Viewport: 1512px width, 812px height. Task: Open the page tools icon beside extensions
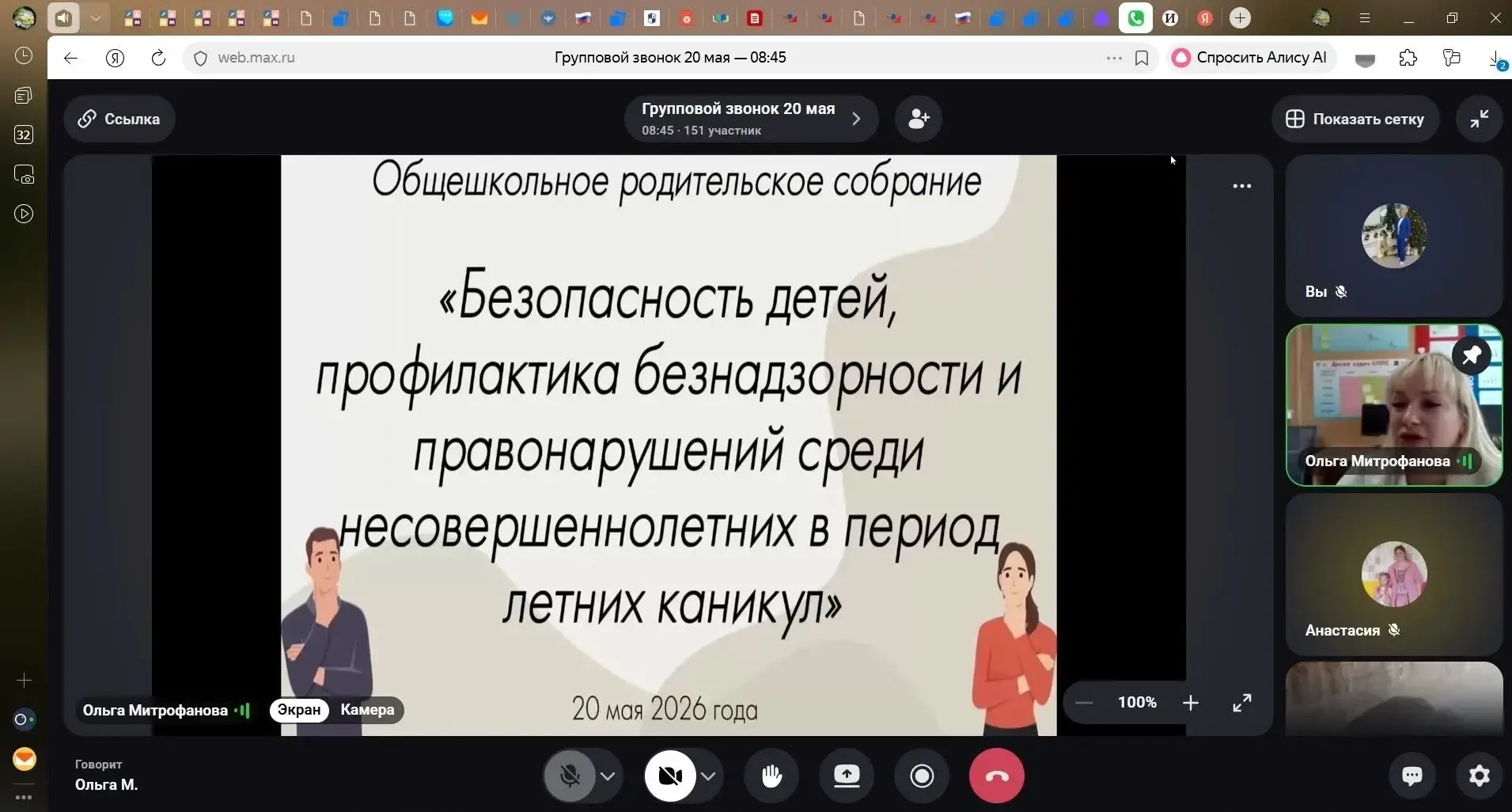pyautogui.click(x=1452, y=58)
